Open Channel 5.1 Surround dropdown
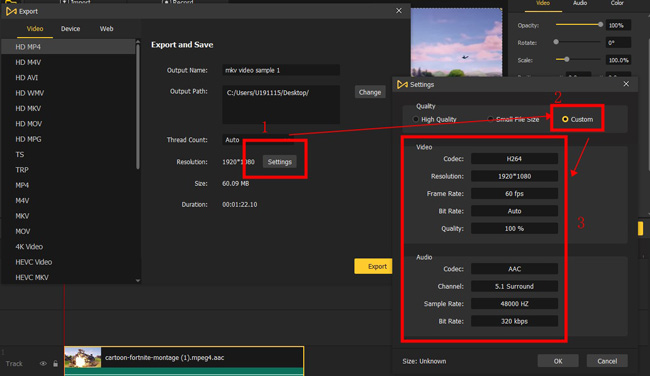The image size is (650, 376). [514, 286]
